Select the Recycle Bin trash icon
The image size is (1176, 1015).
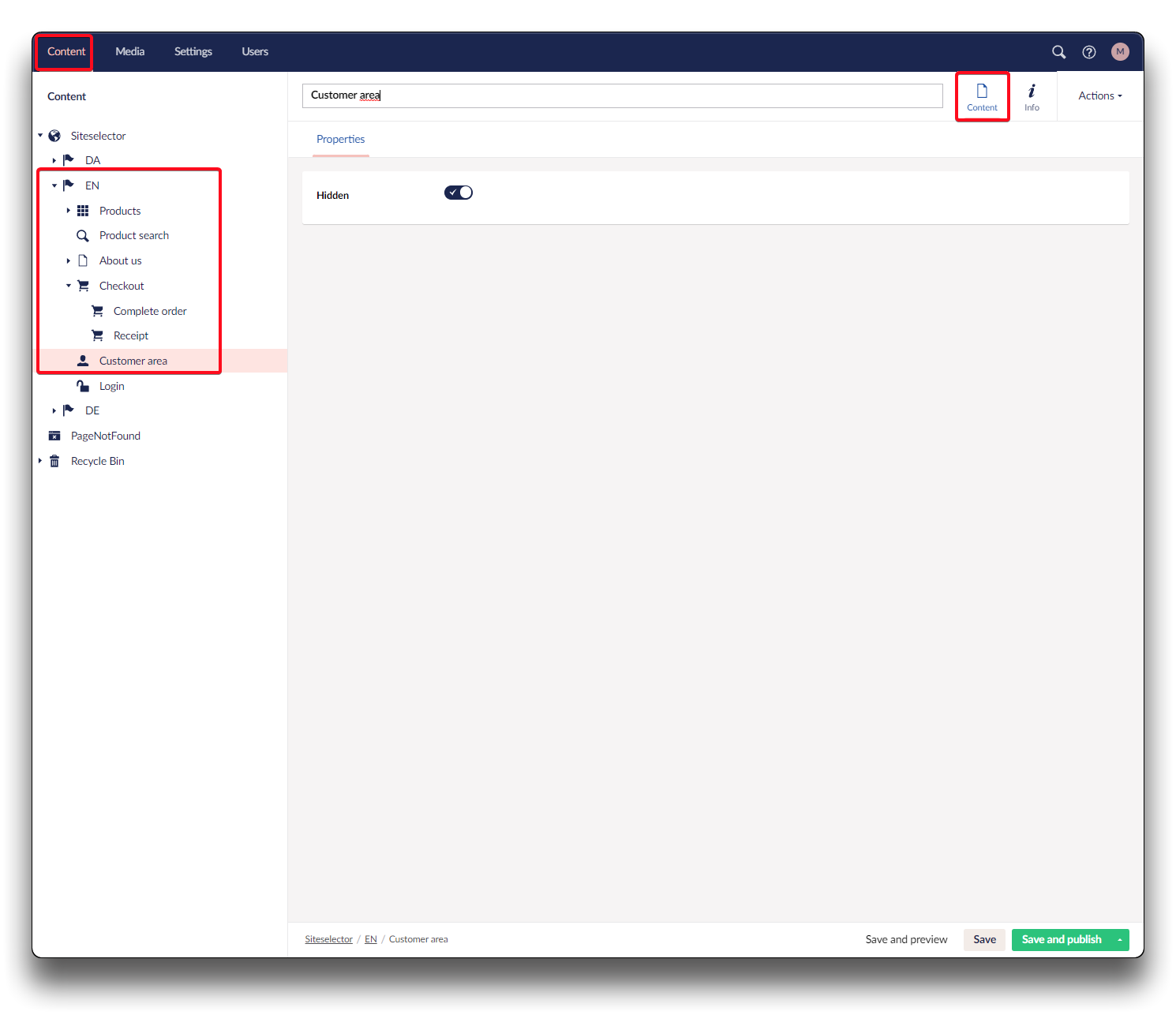(54, 462)
